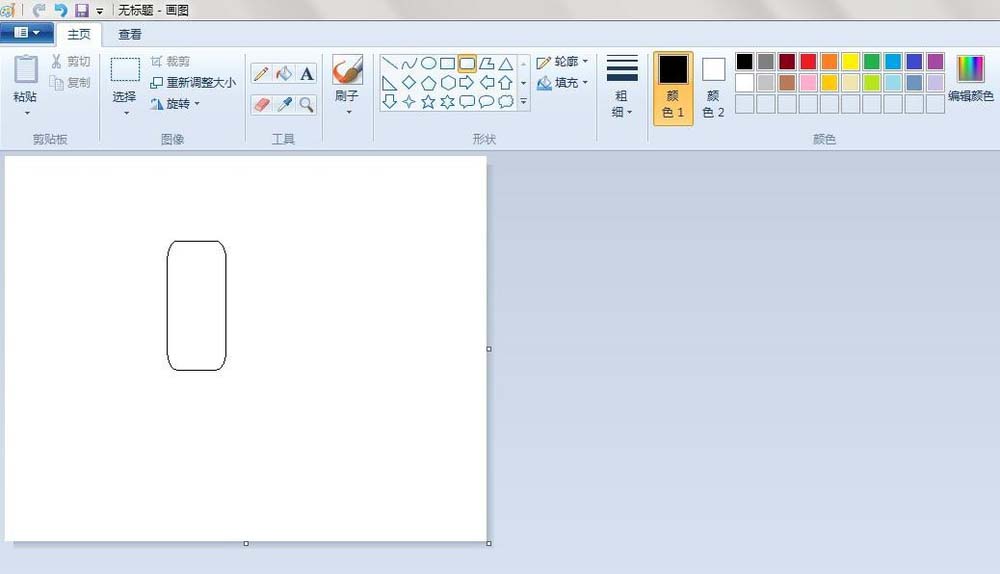This screenshot has width=1000, height=574.
Task: Click the Redo arrow in title bar
Action: pos(39,10)
